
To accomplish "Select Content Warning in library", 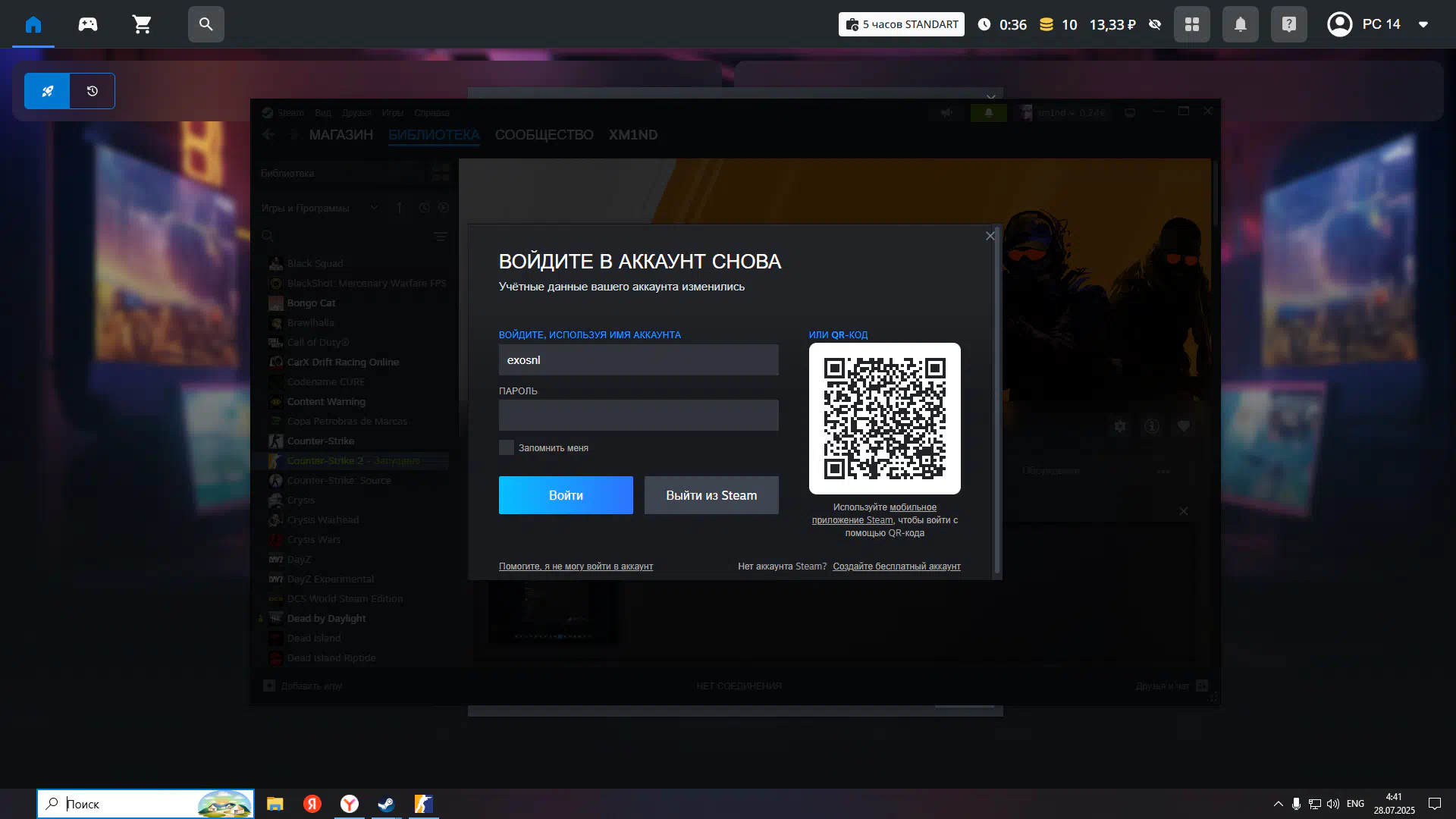I will tap(326, 402).
